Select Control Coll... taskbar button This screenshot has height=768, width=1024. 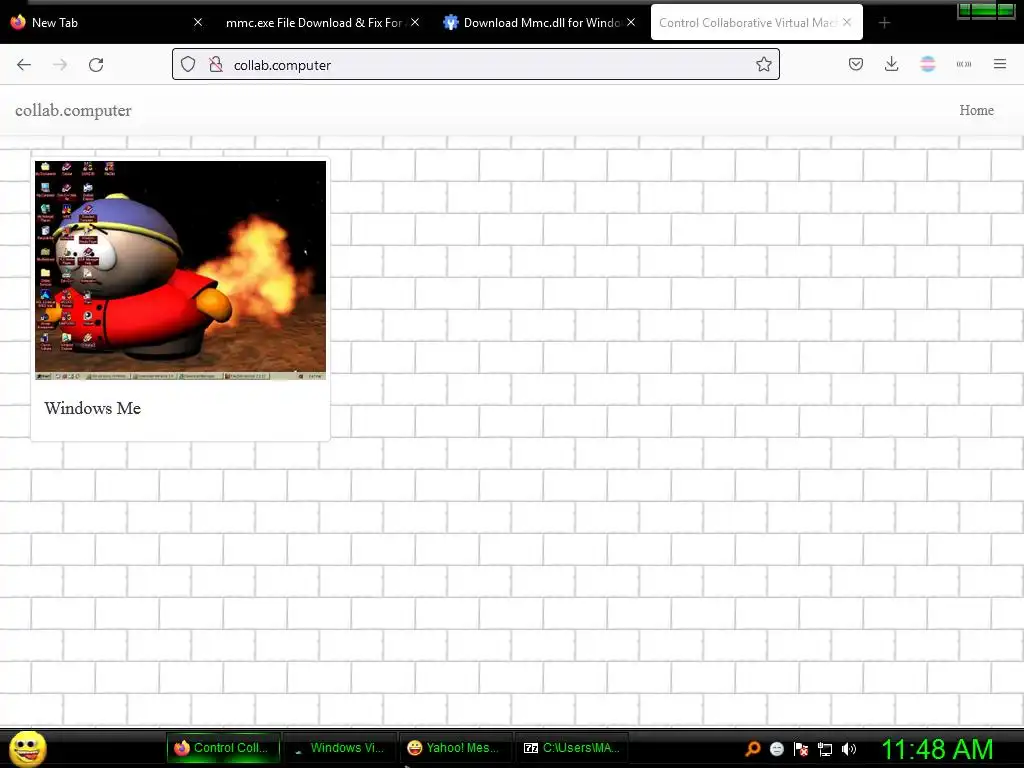point(223,748)
